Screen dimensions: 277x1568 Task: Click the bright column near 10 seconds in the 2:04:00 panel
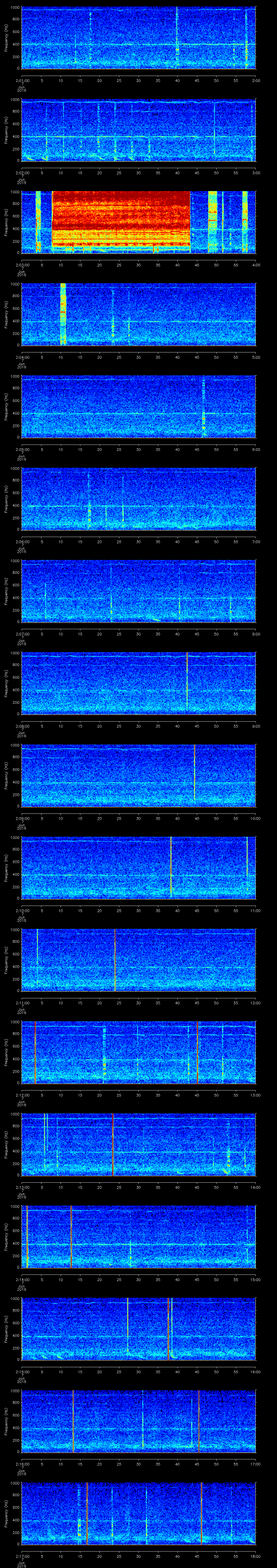[63, 314]
